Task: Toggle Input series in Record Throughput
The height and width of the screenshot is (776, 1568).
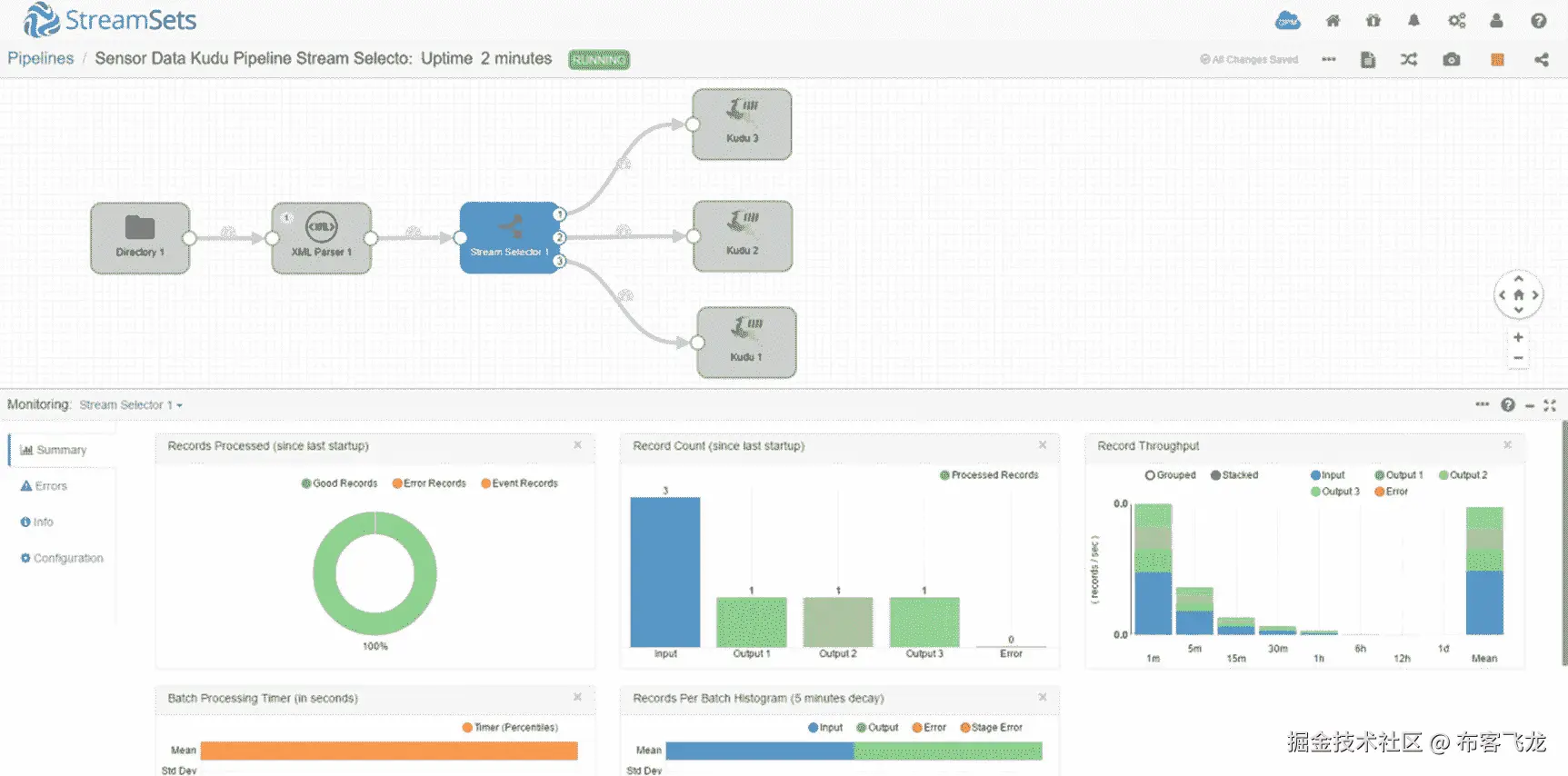Action: tap(1328, 475)
